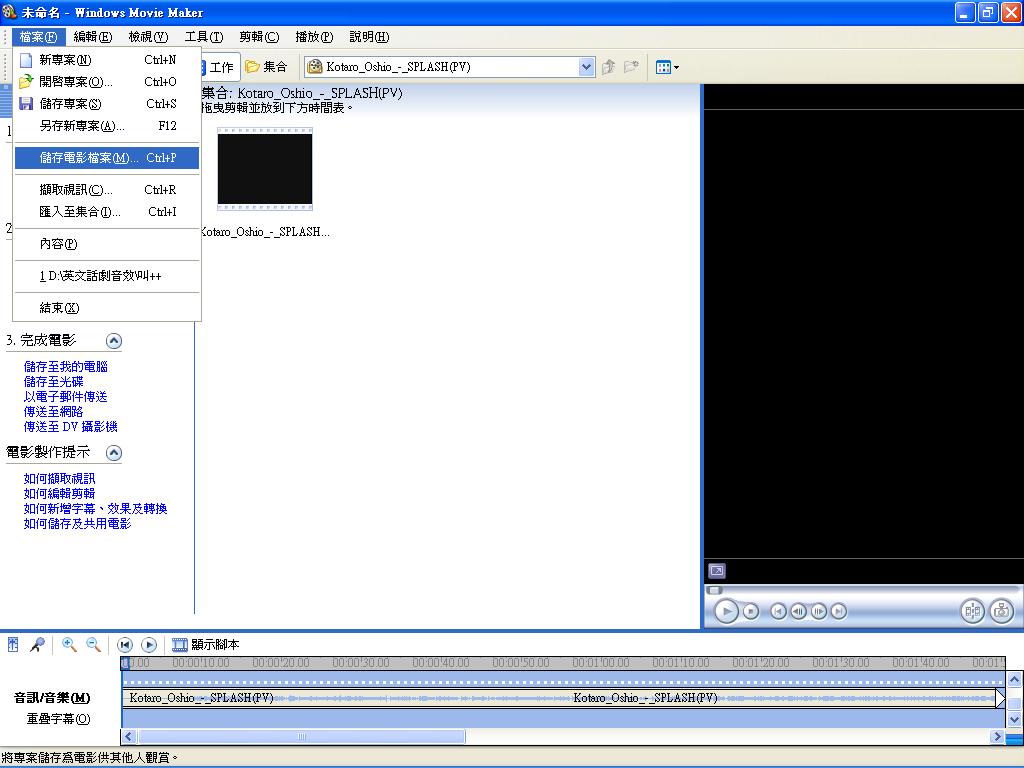The height and width of the screenshot is (768, 1024).
Task: Open the 如何儲存及共用電影 tip link
Action: click(x=77, y=524)
